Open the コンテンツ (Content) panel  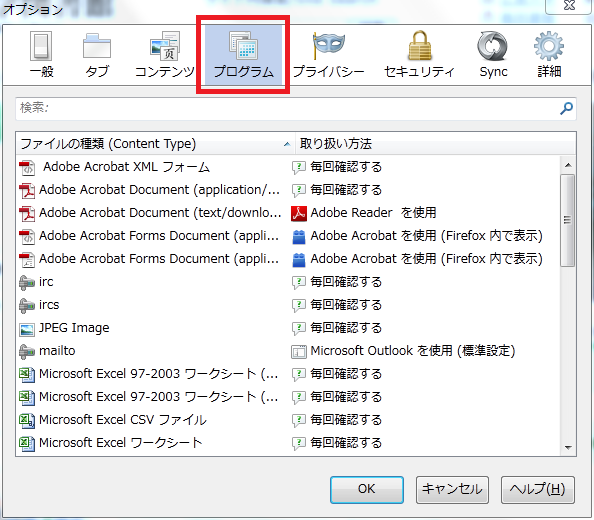click(x=165, y=55)
